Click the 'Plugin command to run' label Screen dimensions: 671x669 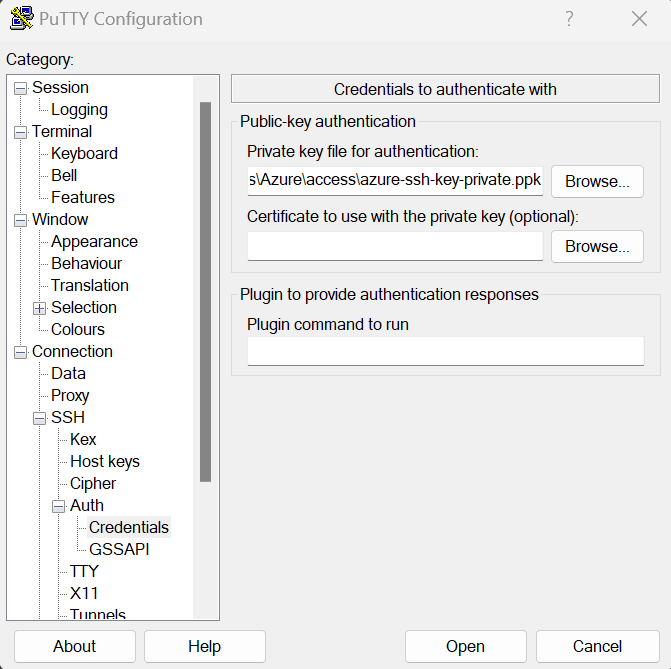[x=328, y=324]
